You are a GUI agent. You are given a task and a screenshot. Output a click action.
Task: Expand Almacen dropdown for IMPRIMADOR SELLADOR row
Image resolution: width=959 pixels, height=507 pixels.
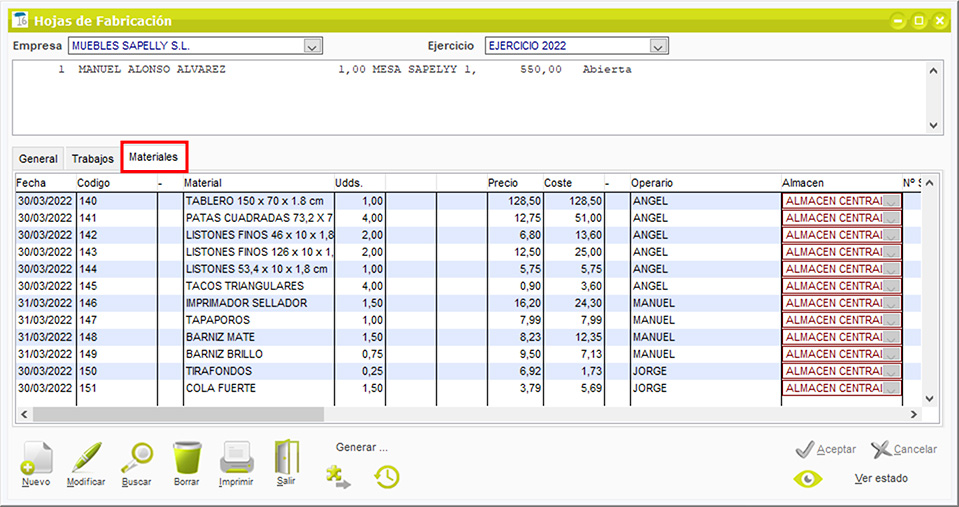click(x=892, y=303)
